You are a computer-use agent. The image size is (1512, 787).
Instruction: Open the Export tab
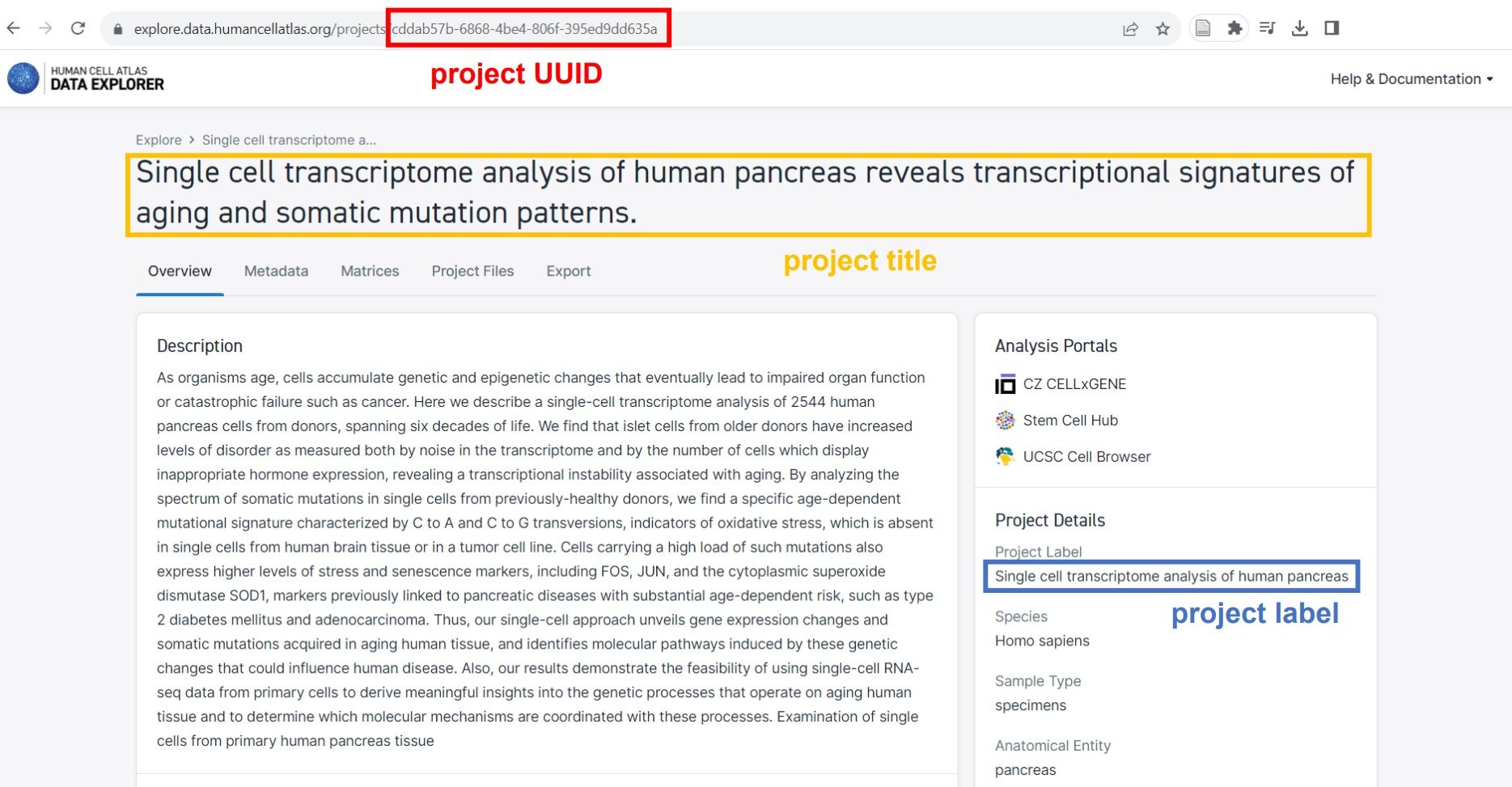pyautogui.click(x=568, y=271)
